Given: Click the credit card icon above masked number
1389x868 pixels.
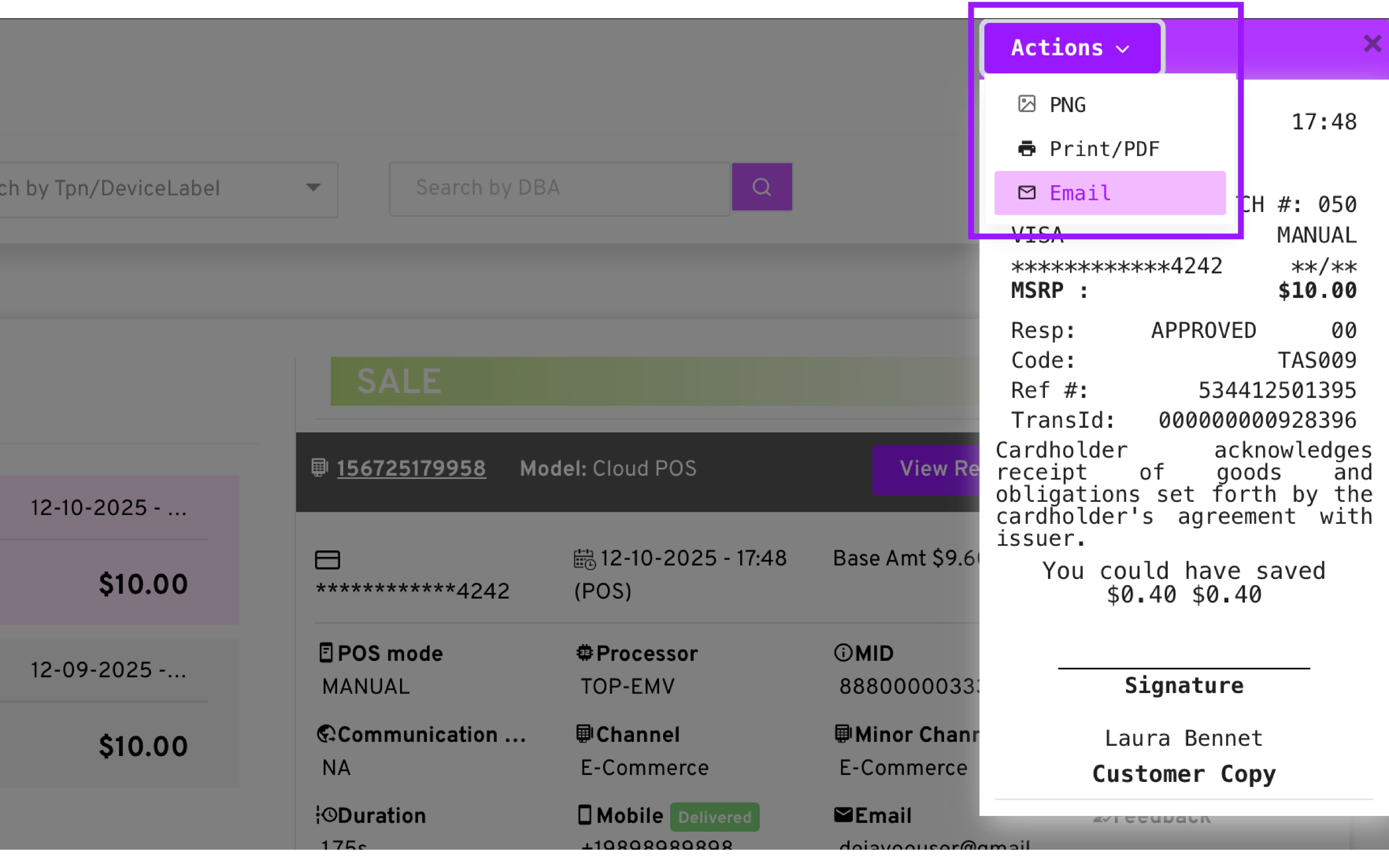Looking at the screenshot, I should coord(327,559).
